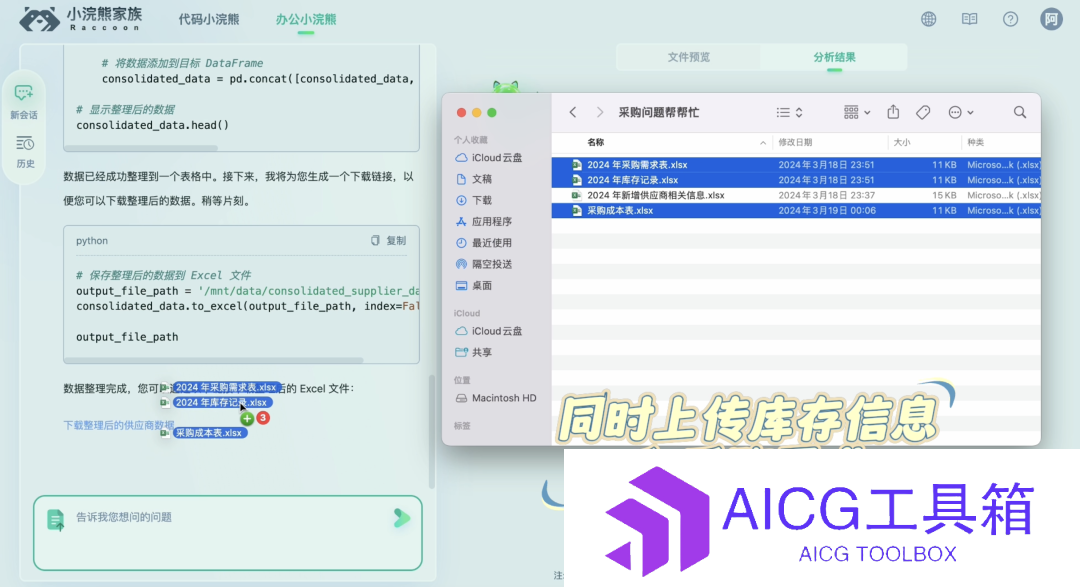1080x587 pixels.
Task: Open the documentation book icon
Action: click(x=969, y=19)
